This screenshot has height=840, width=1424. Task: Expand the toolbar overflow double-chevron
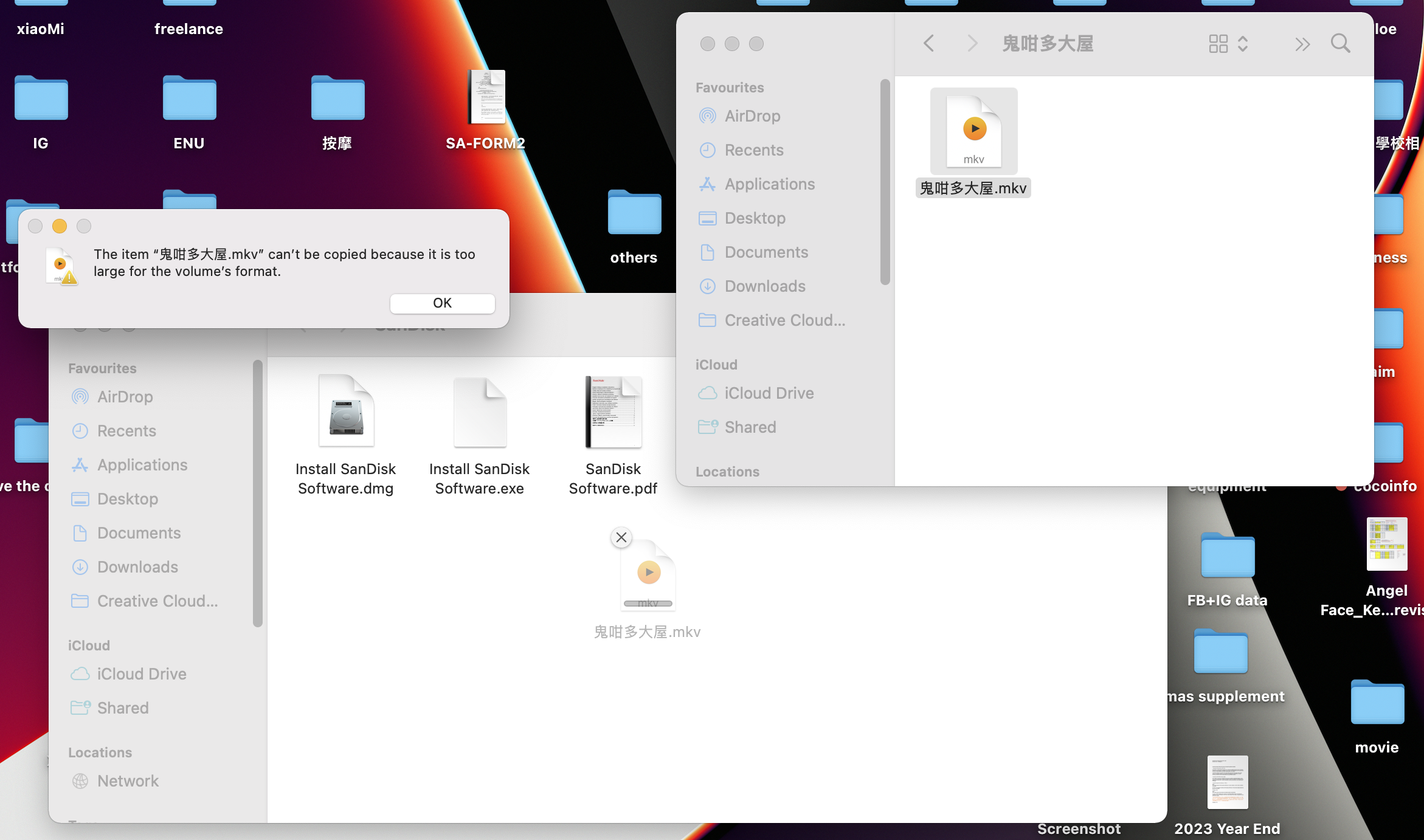[x=1302, y=44]
